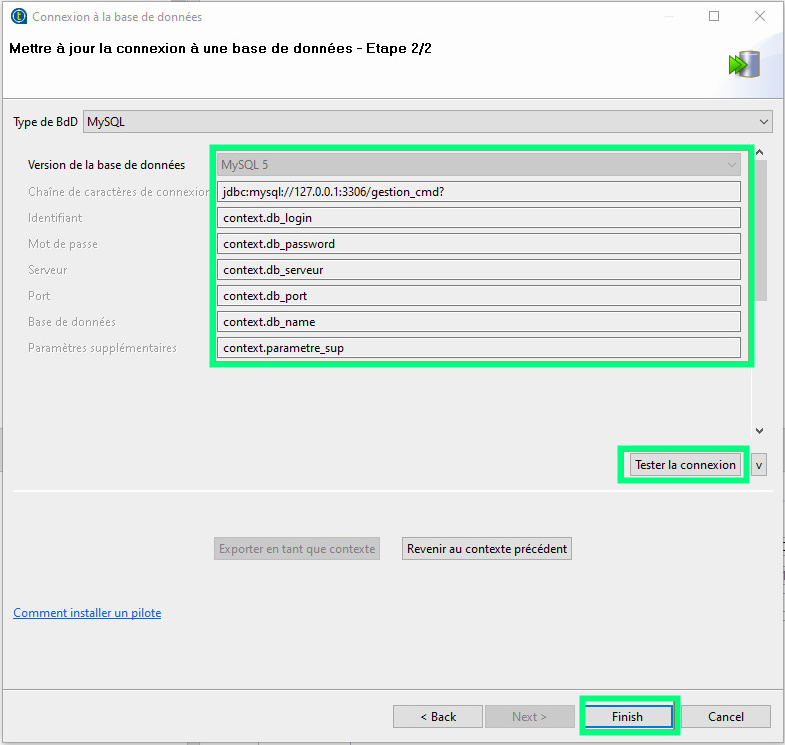Click the context.db_password field
The width and height of the screenshot is (785, 745).
point(479,244)
